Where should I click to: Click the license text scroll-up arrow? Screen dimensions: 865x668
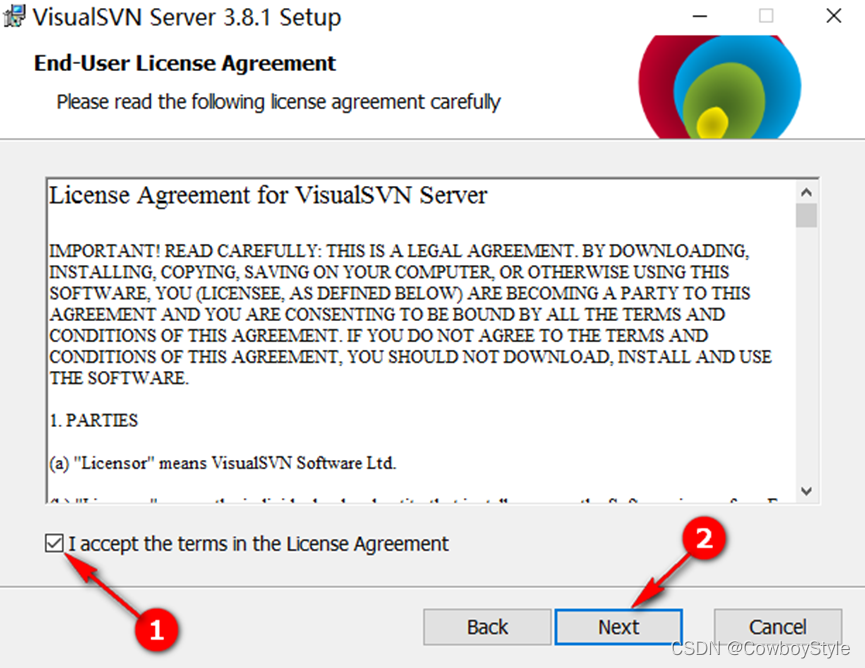pos(806,192)
